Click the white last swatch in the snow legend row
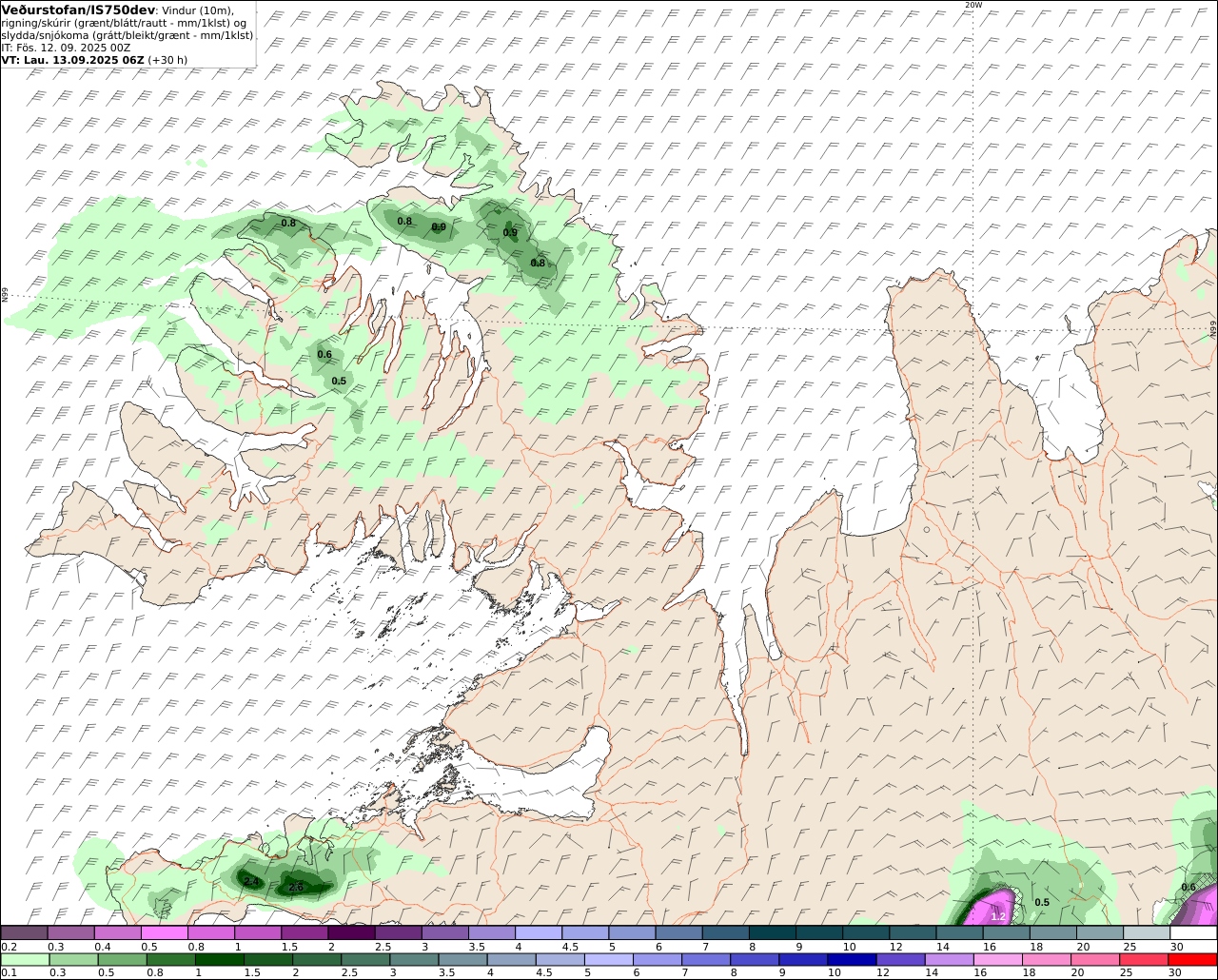Image resolution: width=1218 pixels, height=980 pixels. pyautogui.click(x=1193, y=933)
